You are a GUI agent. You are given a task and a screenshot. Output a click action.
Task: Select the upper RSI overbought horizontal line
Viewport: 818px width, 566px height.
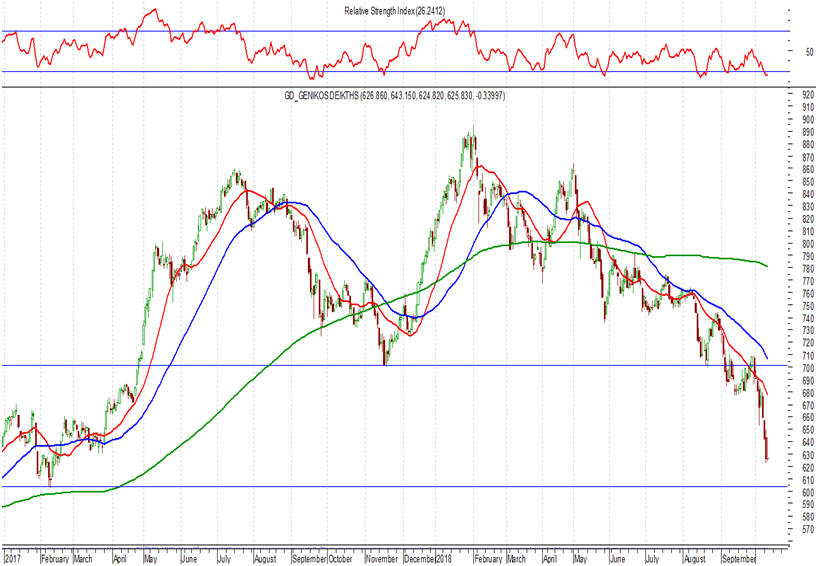600,31
